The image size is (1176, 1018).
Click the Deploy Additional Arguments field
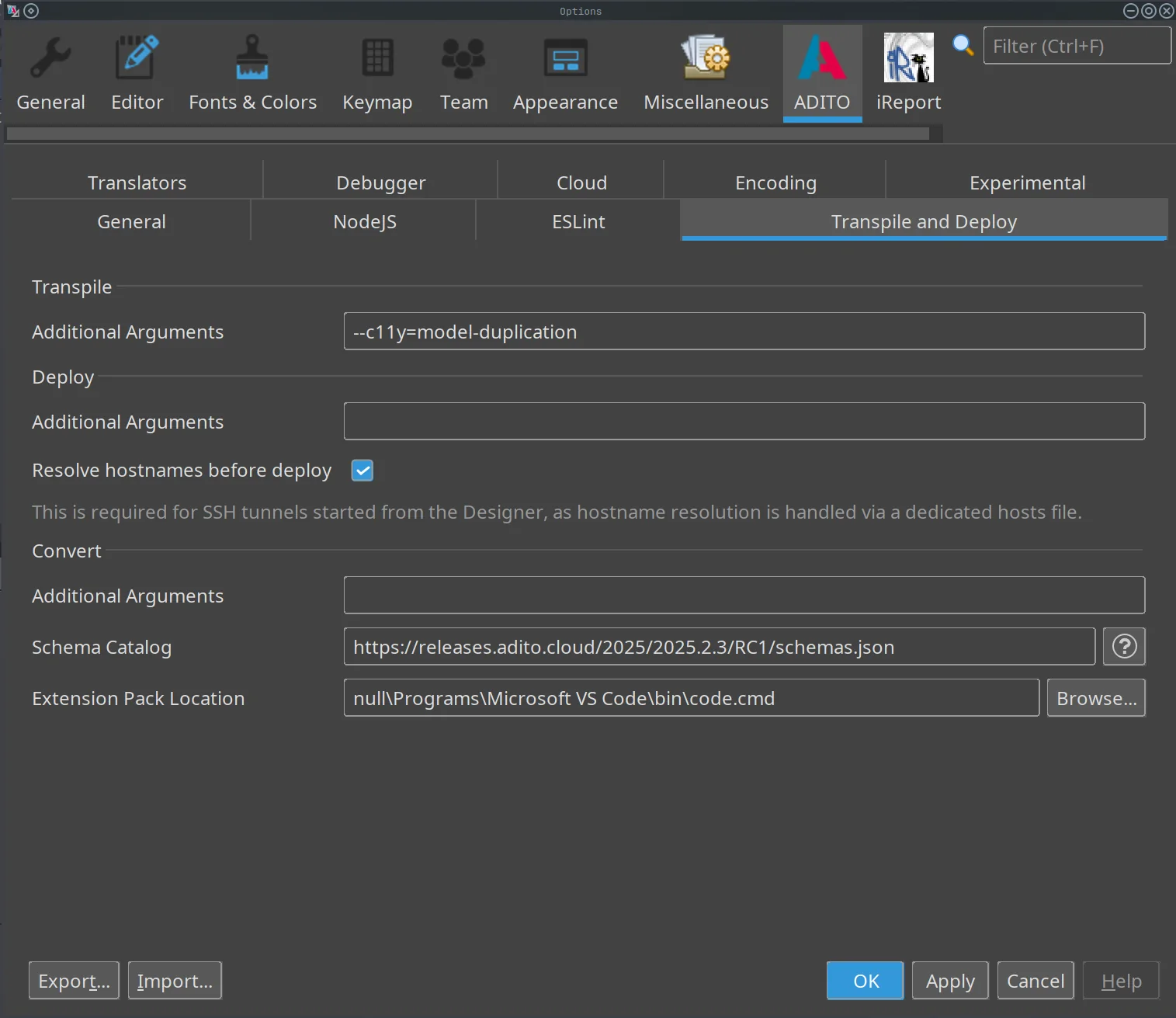pyautogui.click(x=744, y=422)
